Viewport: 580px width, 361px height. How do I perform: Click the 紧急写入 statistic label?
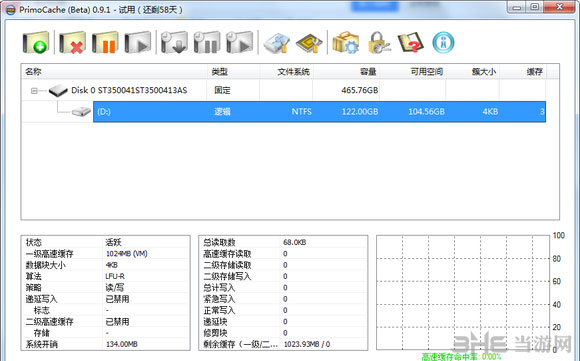click(x=219, y=299)
